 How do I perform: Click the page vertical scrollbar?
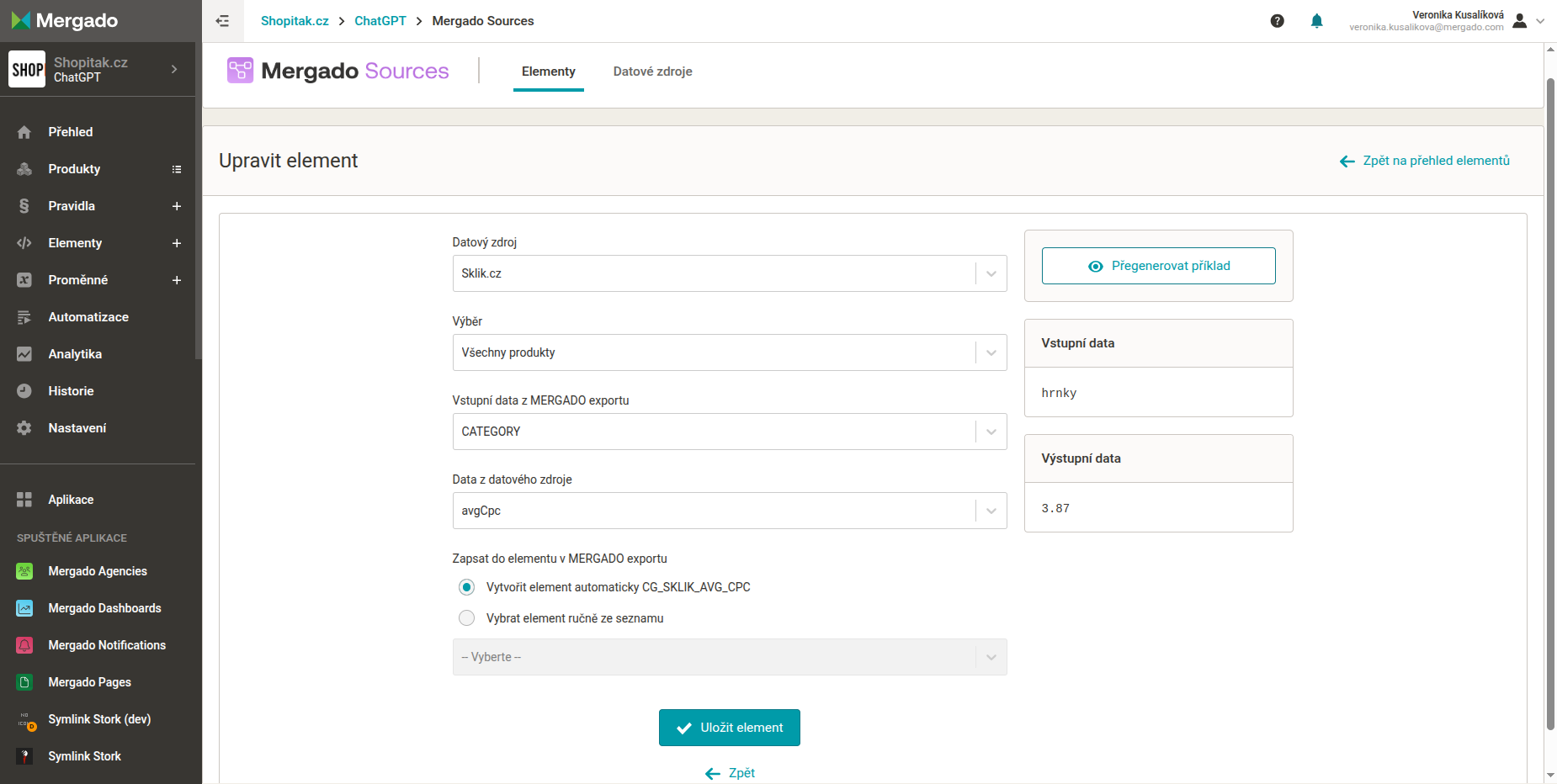coord(1550,404)
